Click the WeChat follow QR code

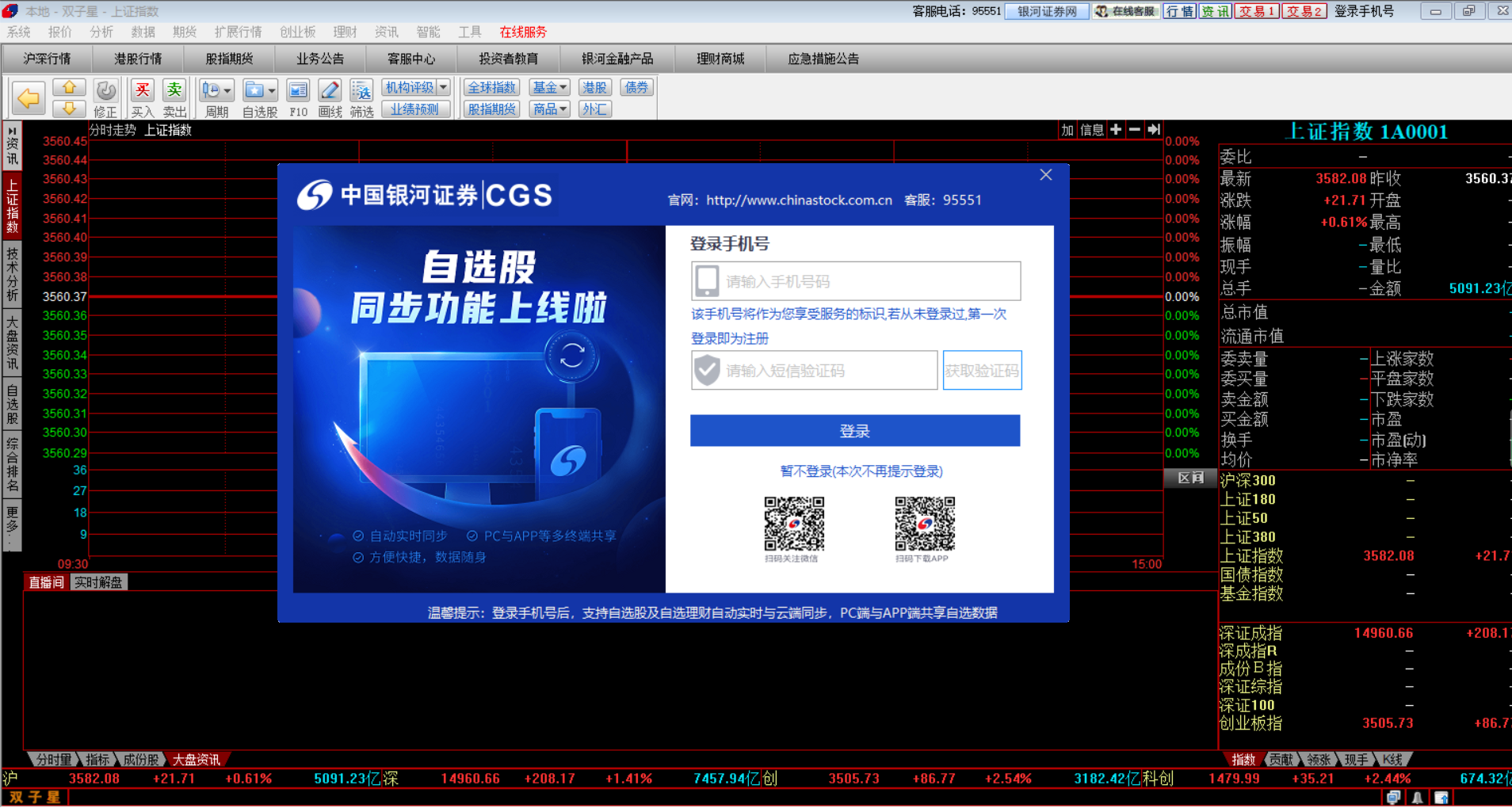pyautogui.click(x=794, y=524)
